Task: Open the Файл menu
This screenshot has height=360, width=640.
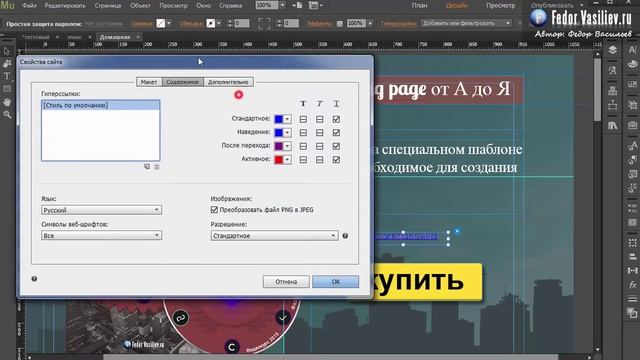Action: point(29,6)
